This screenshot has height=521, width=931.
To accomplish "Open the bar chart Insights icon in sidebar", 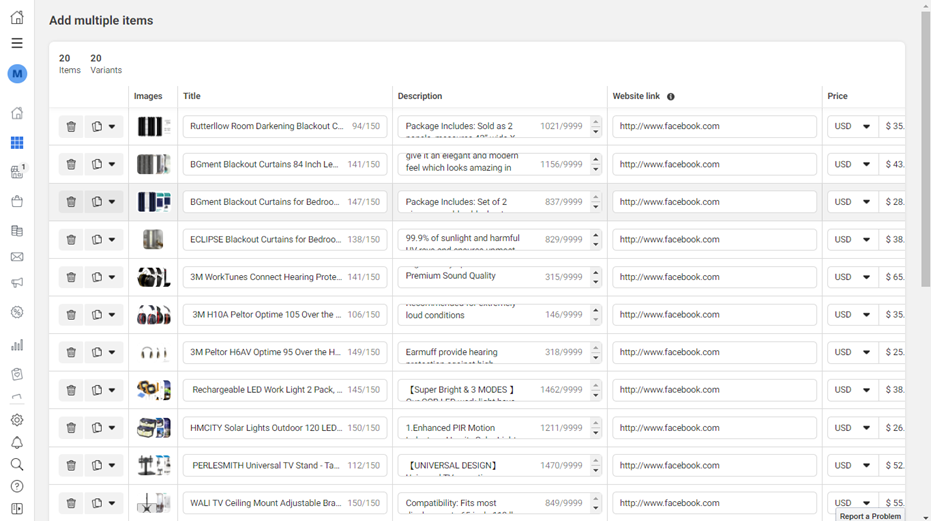I will pyautogui.click(x=17, y=345).
